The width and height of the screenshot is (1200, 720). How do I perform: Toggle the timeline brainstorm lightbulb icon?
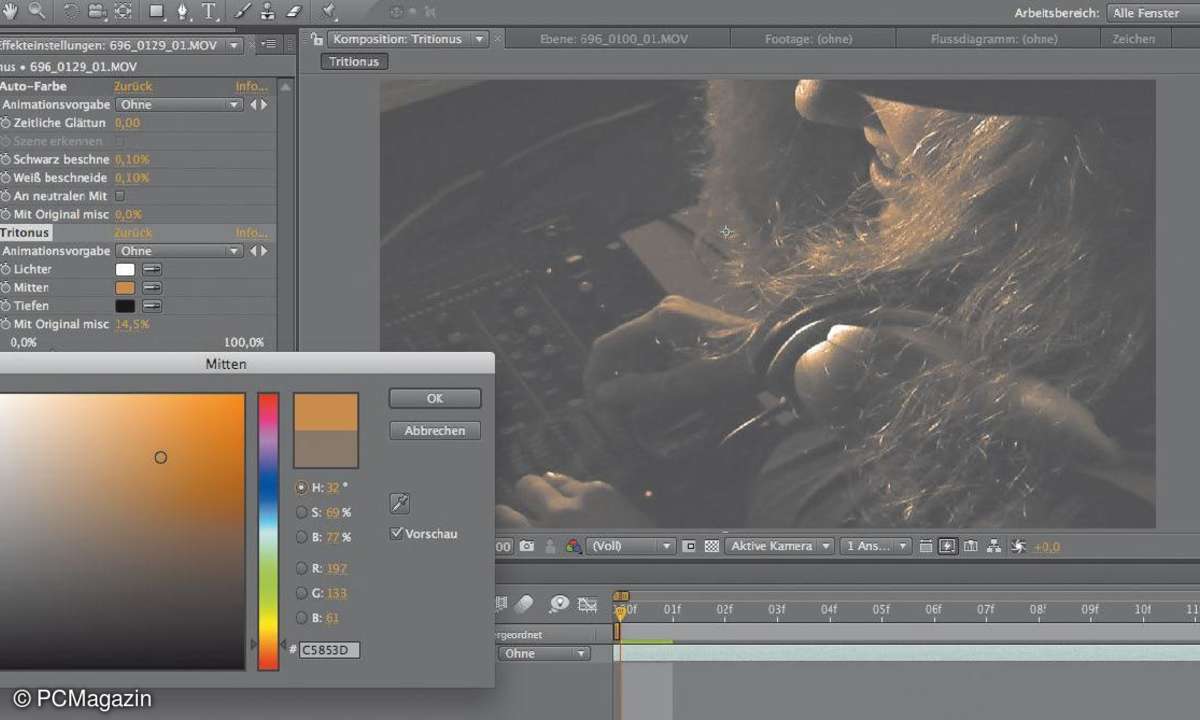(x=559, y=604)
